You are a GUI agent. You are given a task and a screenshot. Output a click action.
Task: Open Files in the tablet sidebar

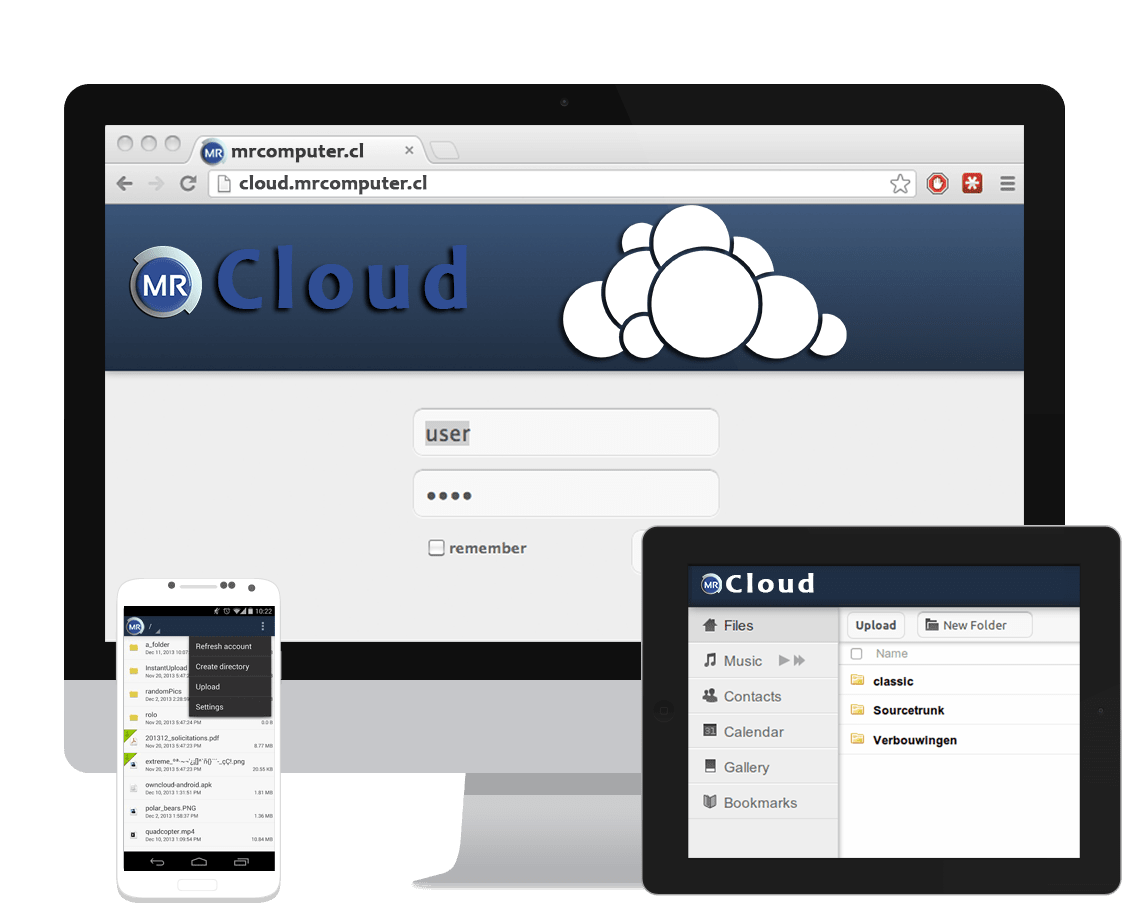click(763, 625)
